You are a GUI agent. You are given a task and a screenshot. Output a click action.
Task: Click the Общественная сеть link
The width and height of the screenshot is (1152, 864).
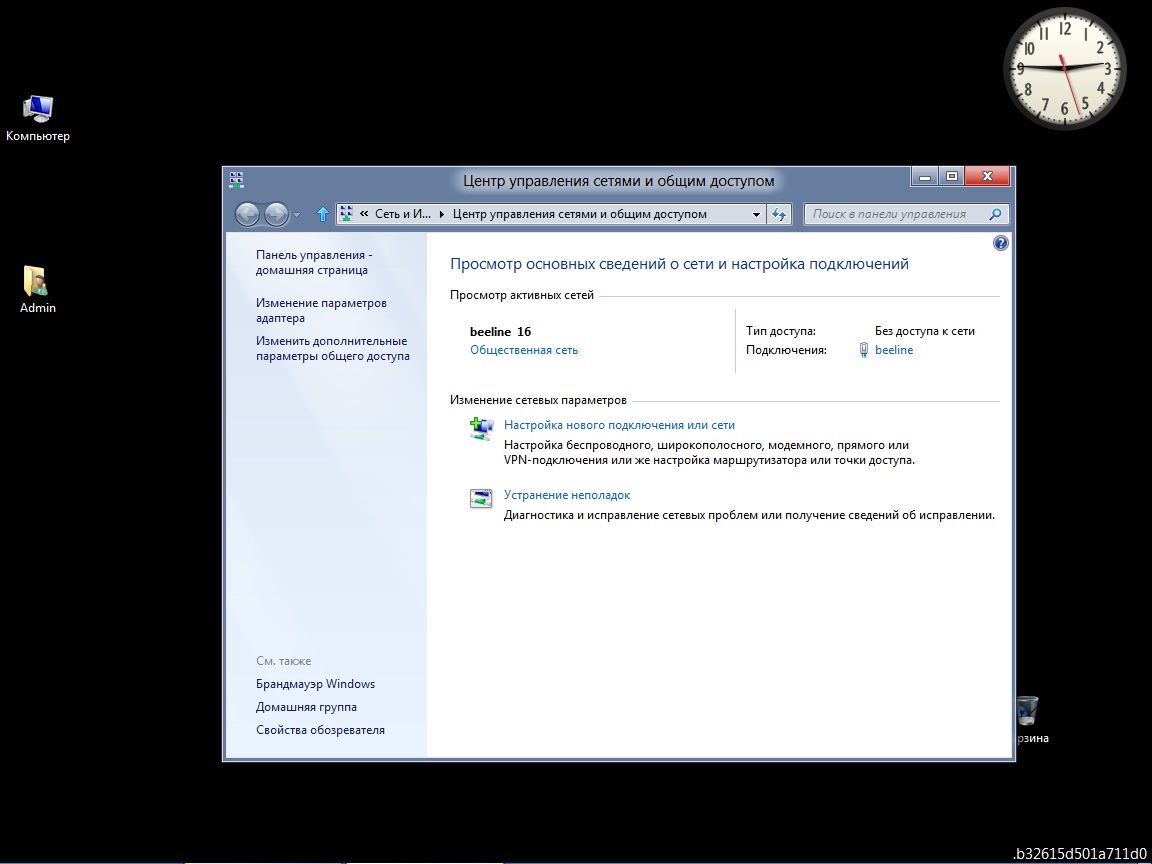click(x=524, y=350)
